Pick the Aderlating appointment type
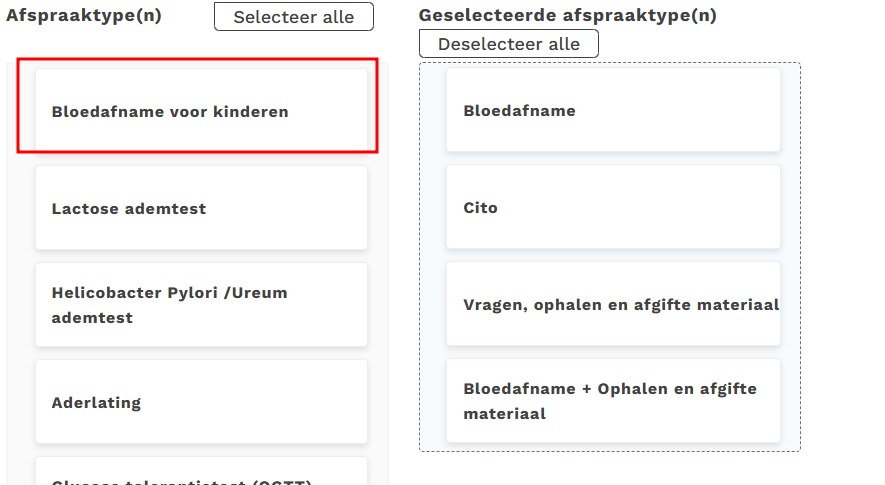Screen dimensions: 885x485 201,402
